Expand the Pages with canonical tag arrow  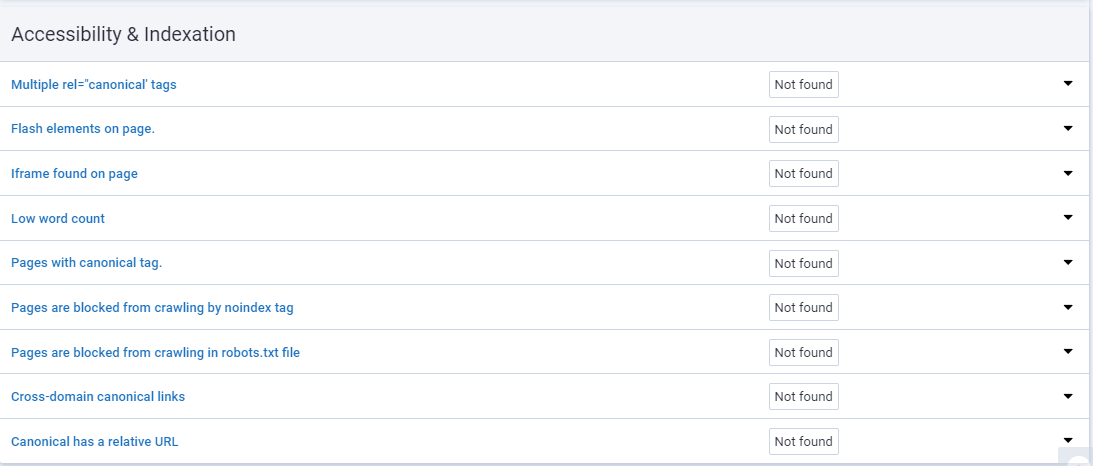point(1067,262)
